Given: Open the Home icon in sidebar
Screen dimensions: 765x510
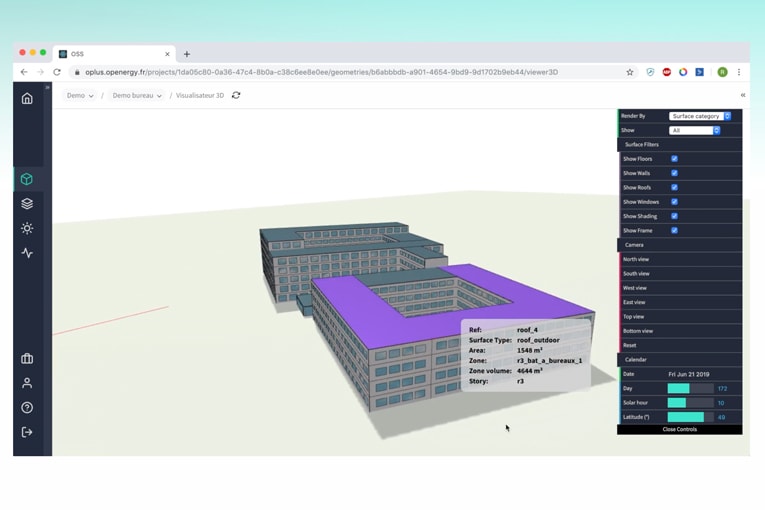Looking at the screenshot, I should (27, 98).
